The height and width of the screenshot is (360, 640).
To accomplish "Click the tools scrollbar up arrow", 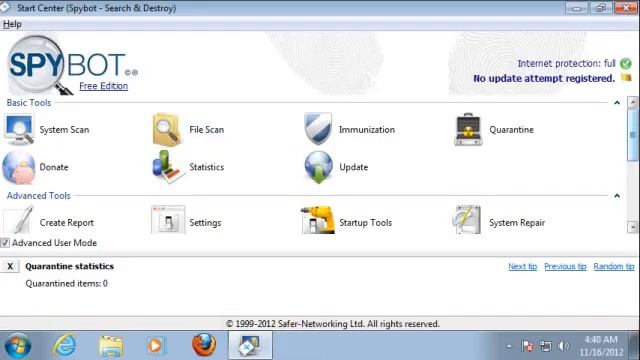I will (633, 102).
